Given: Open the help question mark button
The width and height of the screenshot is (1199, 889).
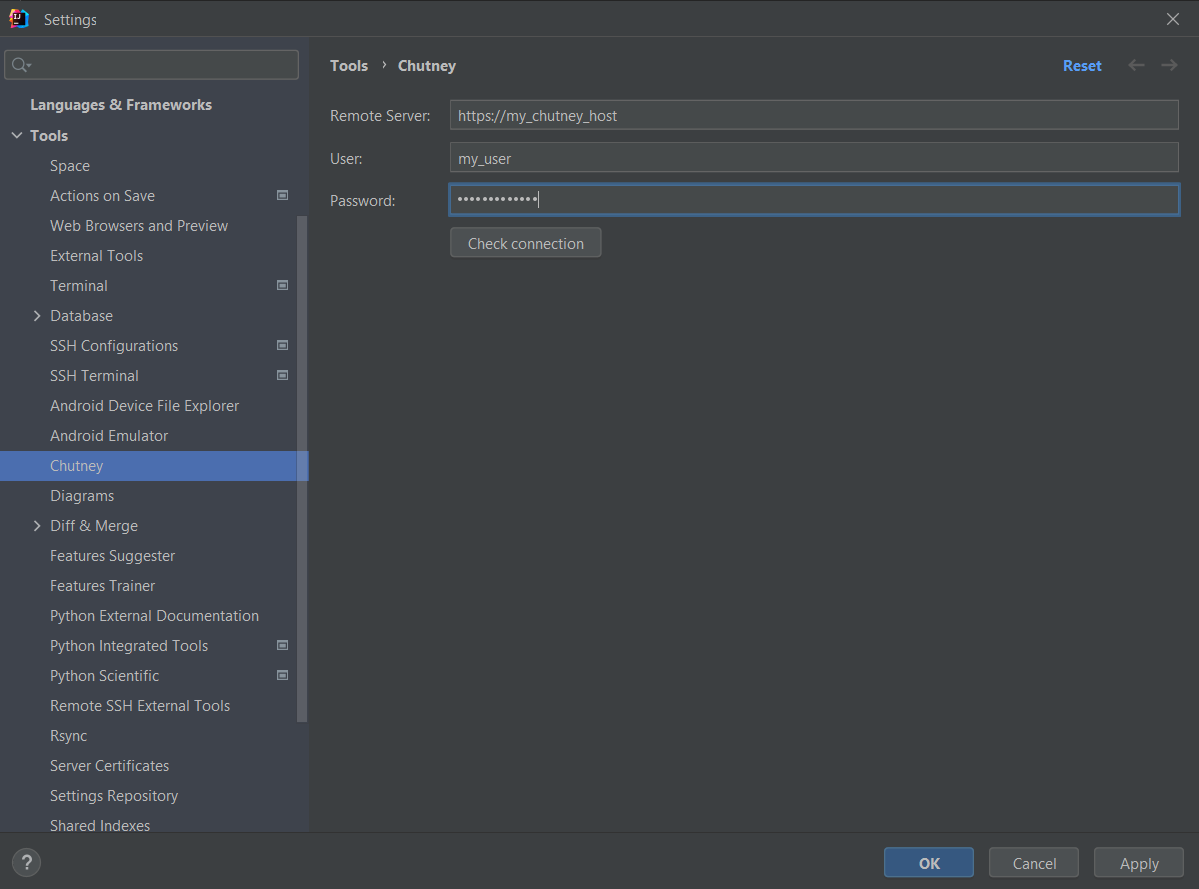Looking at the screenshot, I should [27, 862].
